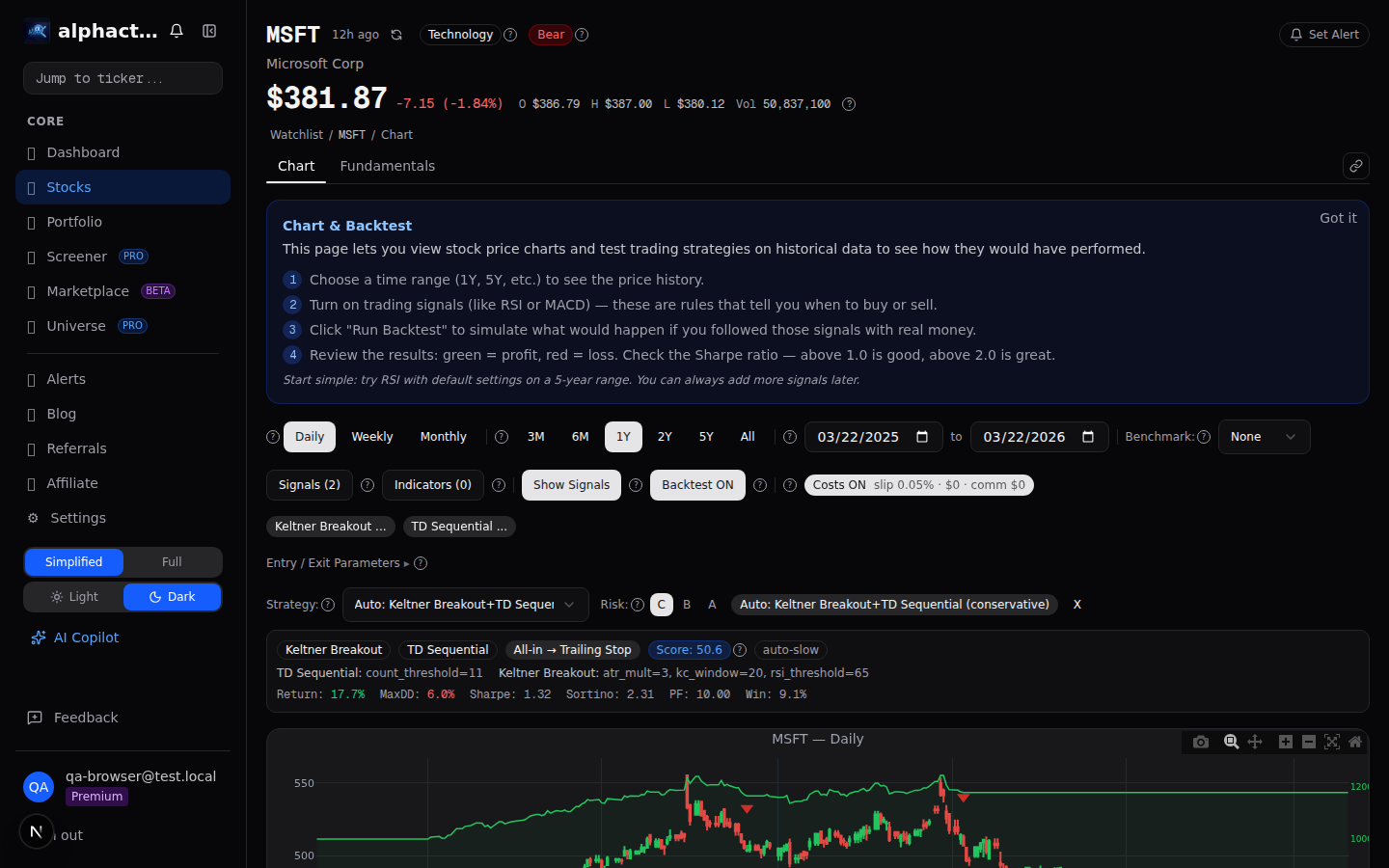Screen dimensions: 1389x868
Task: Switch to the Fundamentals tab
Action: click(x=388, y=166)
